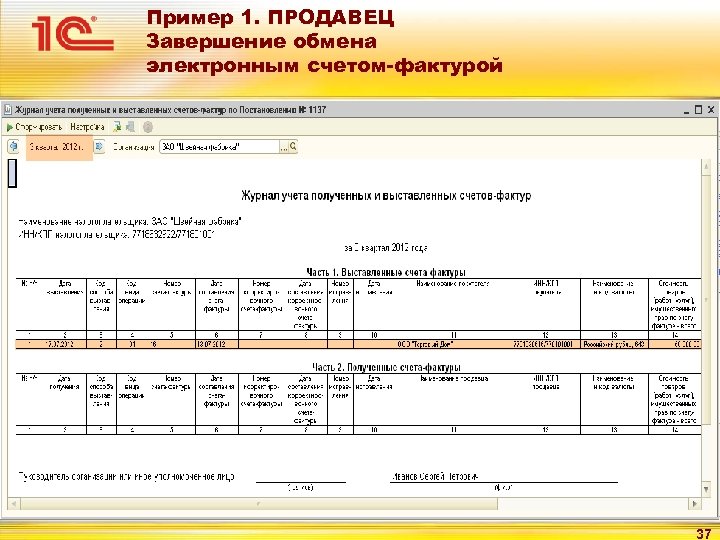Click the 'Наименование продавца' column header in Part 2
Viewport: 720px width, 540px height.
454,379
